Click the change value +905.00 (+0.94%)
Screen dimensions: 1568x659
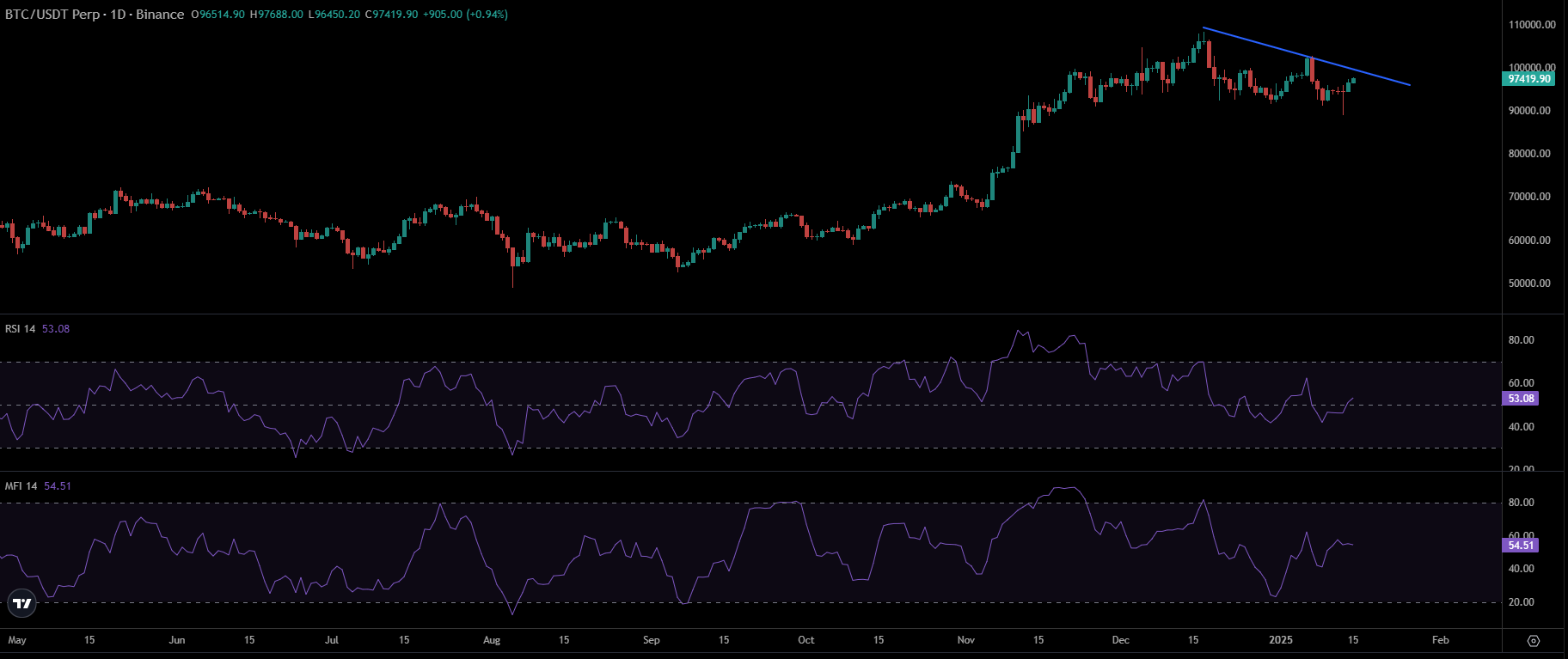coord(465,15)
